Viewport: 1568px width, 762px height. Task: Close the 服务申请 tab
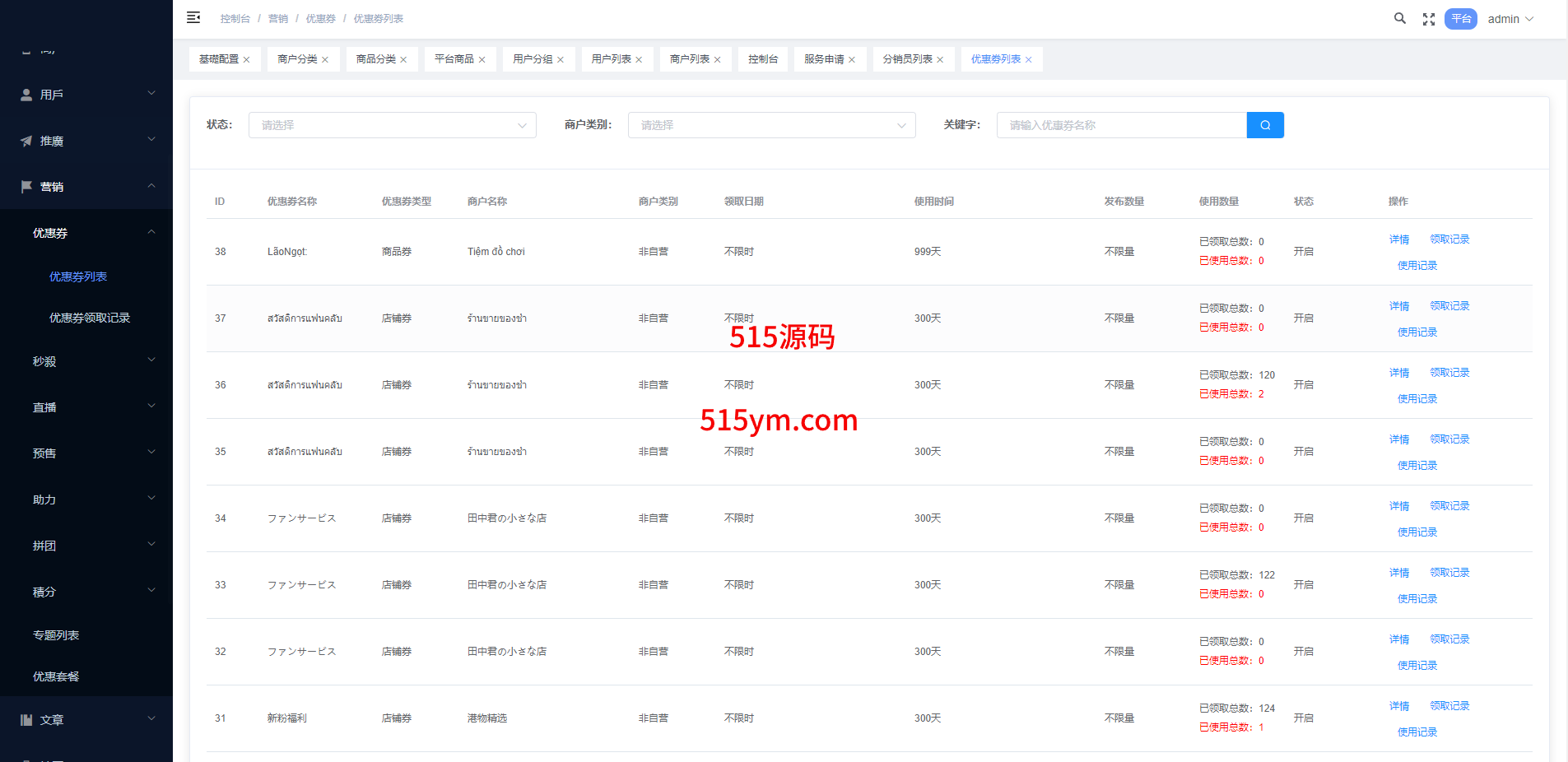852,60
